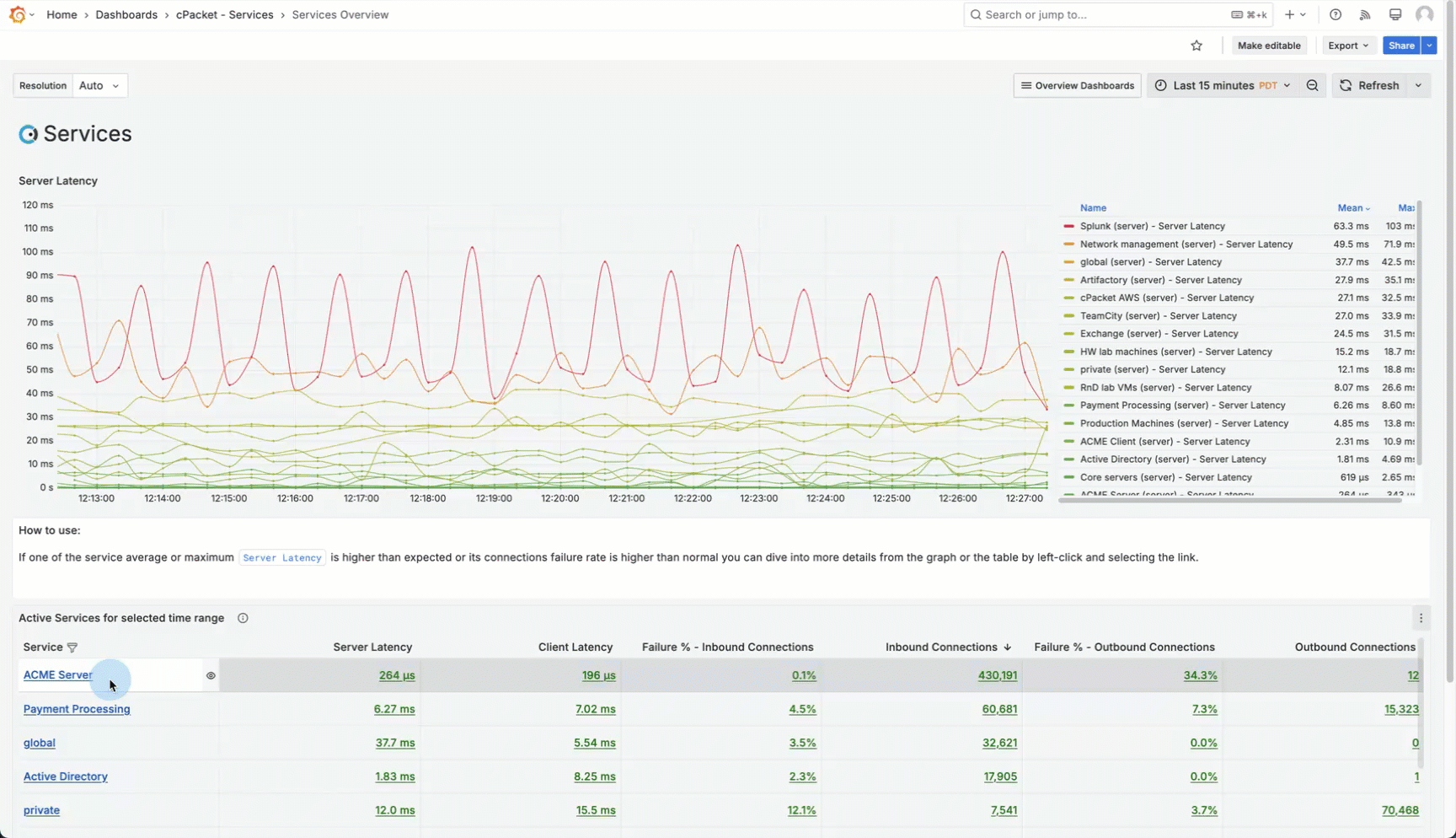Click the Refresh button
The image size is (1456, 838).
point(1370,85)
